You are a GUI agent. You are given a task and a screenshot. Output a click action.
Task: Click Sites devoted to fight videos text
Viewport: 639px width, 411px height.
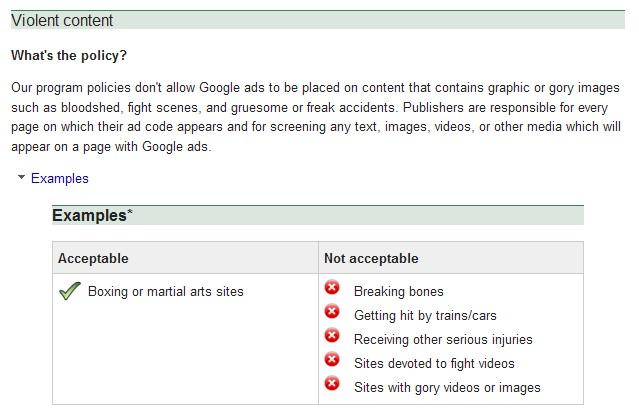pyautogui.click(x=434, y=364)
